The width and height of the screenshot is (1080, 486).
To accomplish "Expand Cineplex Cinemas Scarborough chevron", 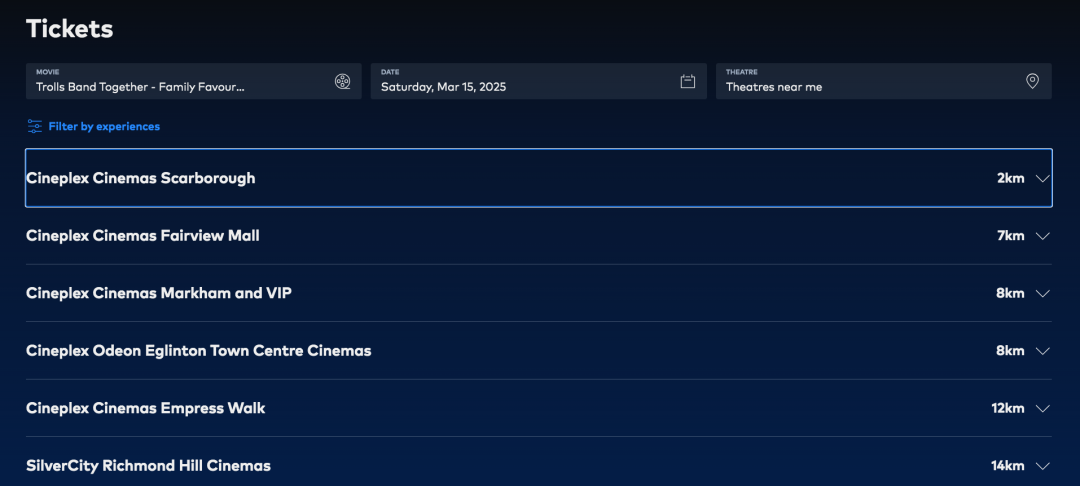I will tap(1042, 178).
